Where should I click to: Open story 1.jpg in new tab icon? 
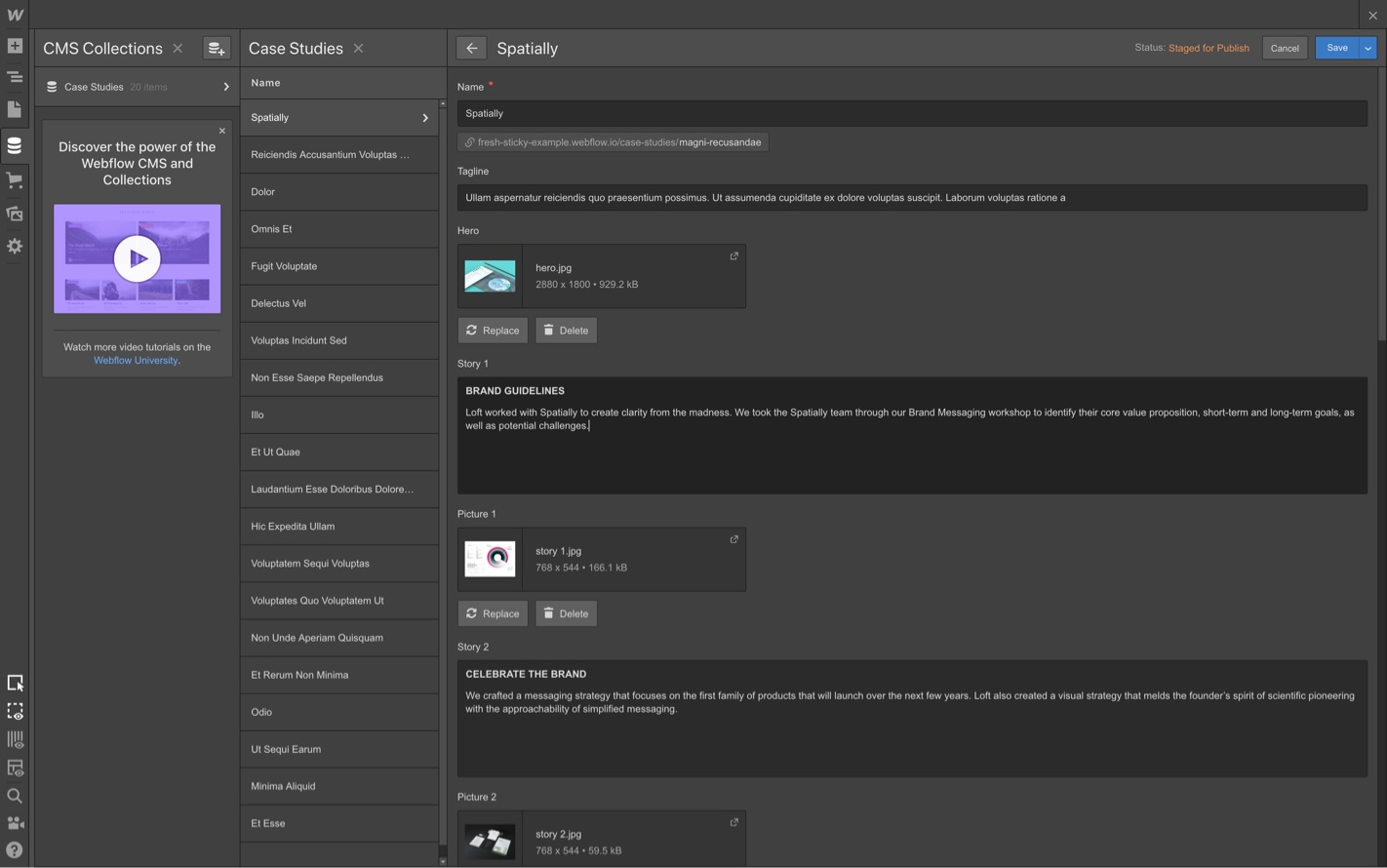734,539
